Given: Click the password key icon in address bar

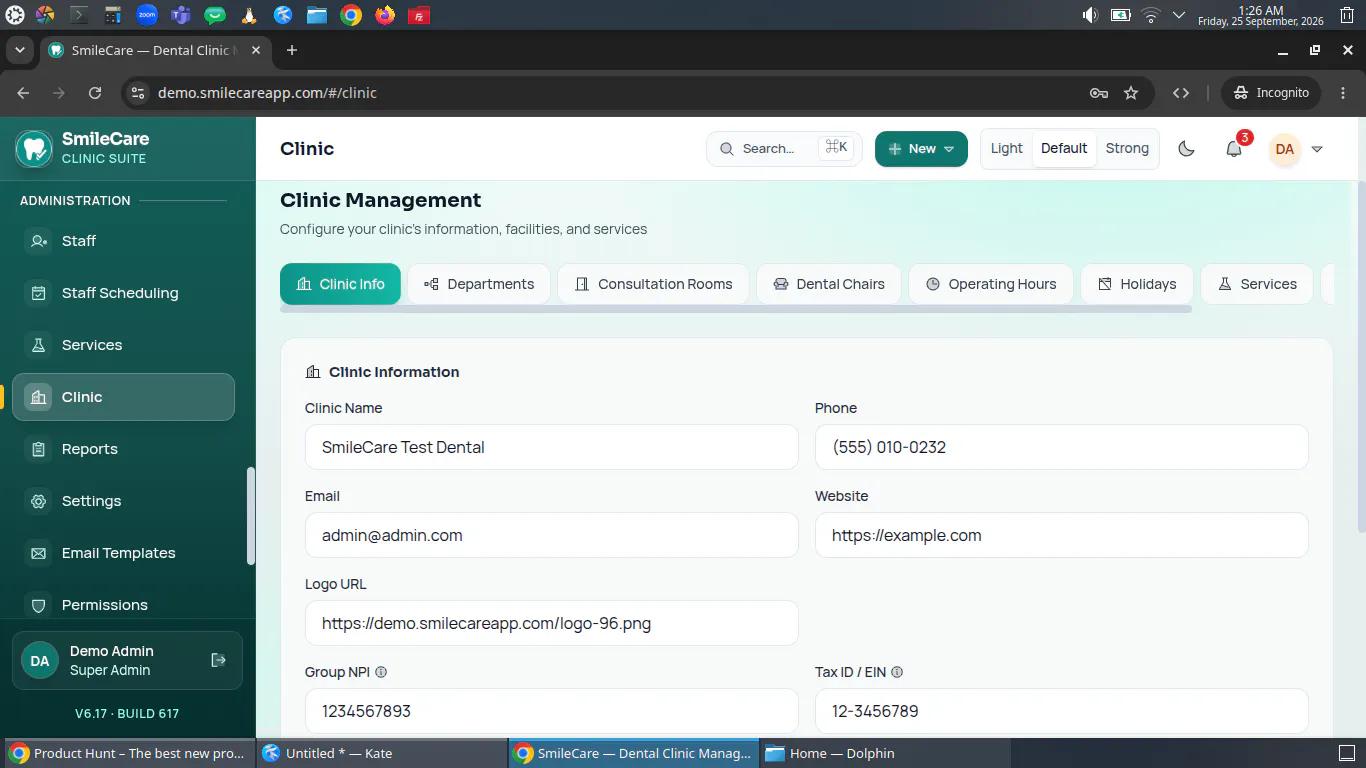Looking at the screenshot, I should (1099, 93).
